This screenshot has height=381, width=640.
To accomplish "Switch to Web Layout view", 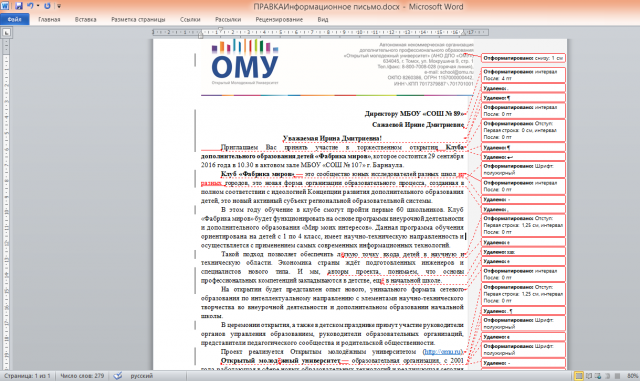I will click(x=598, y=376).
